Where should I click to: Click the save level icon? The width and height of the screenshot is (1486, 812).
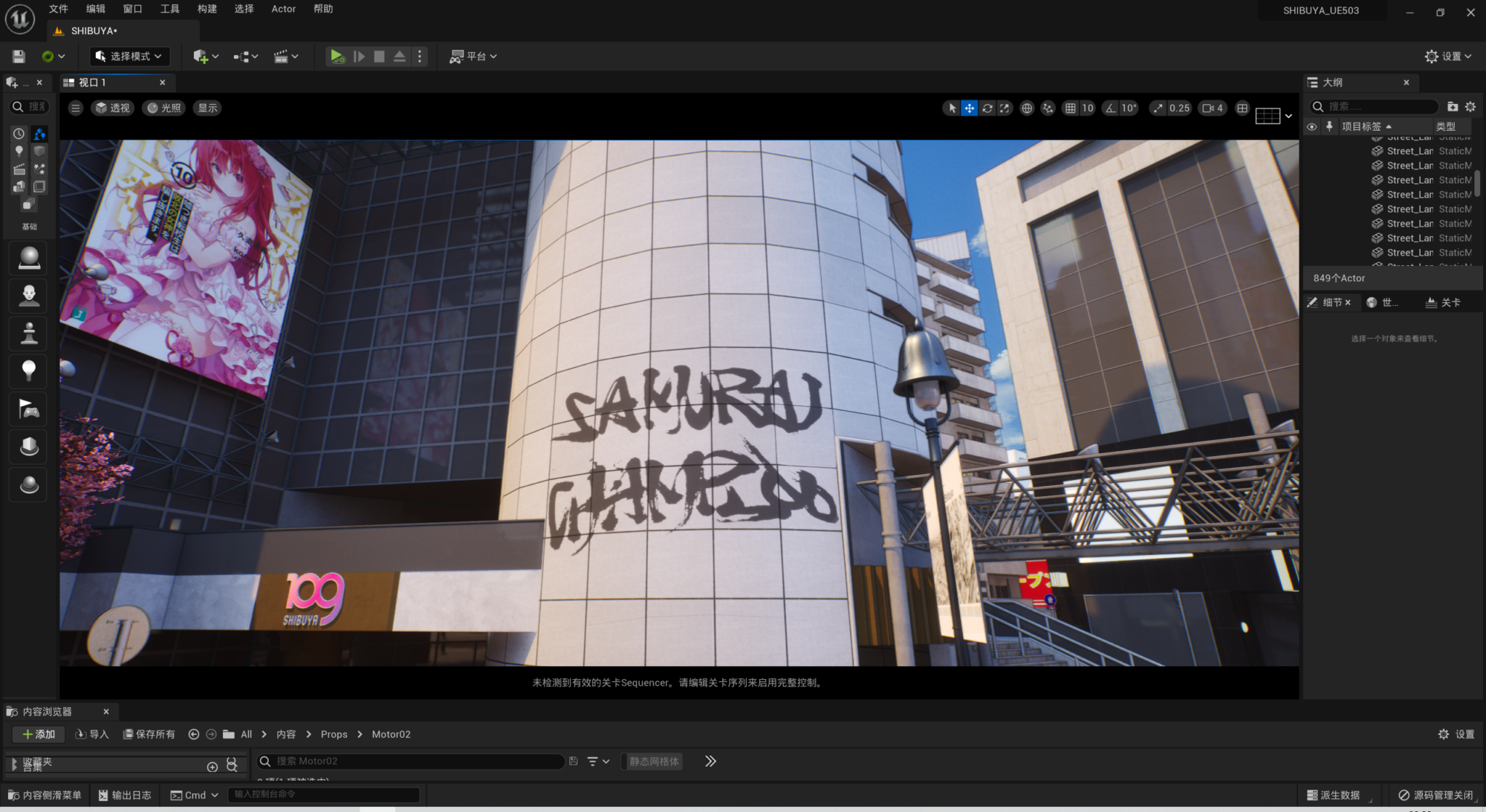pos(19,56)
